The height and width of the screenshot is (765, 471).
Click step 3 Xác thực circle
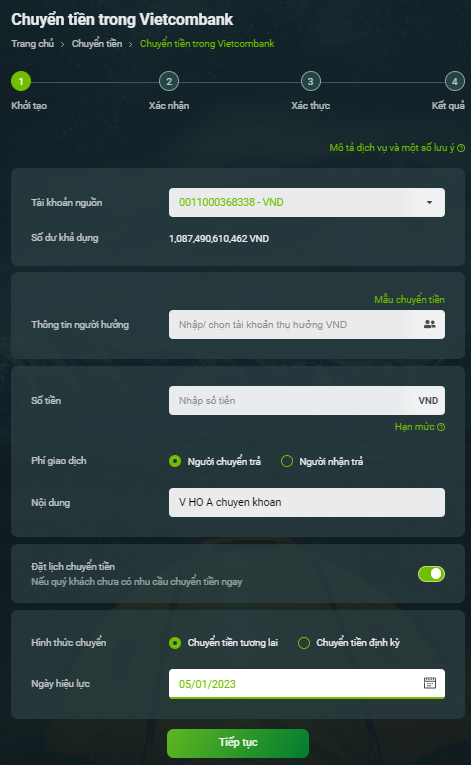tap(310, 81)
